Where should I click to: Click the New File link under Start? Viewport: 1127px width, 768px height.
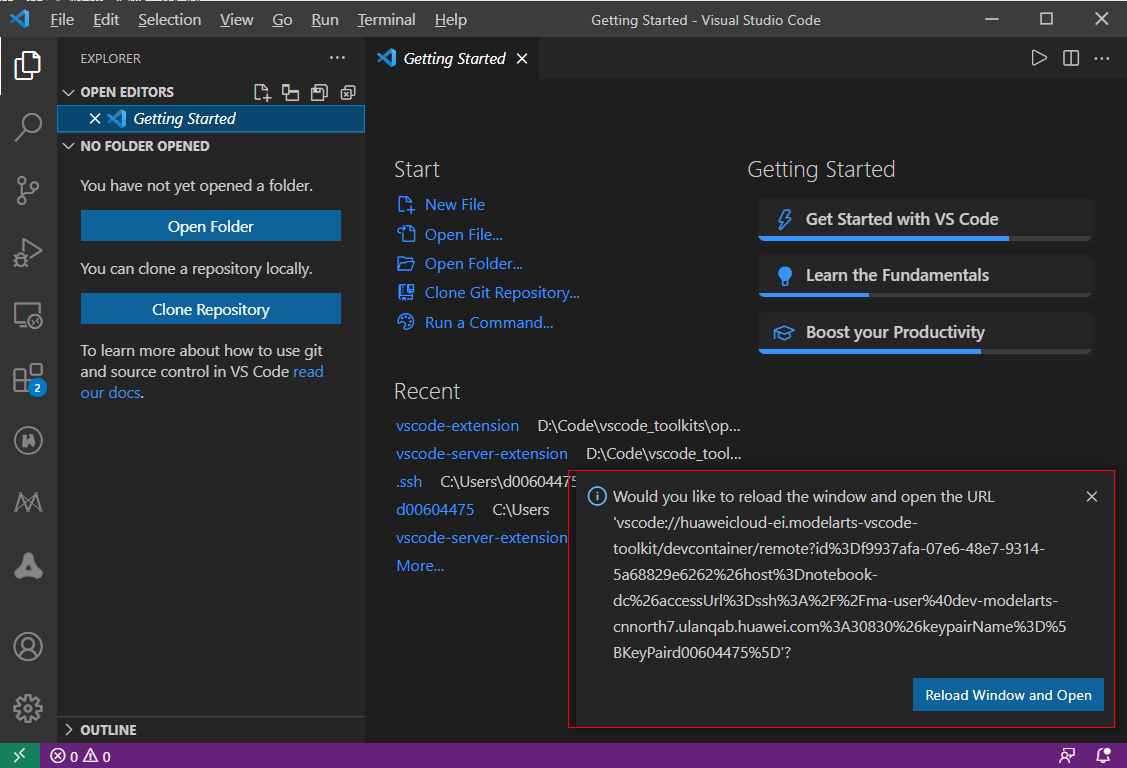click(454, 205)
